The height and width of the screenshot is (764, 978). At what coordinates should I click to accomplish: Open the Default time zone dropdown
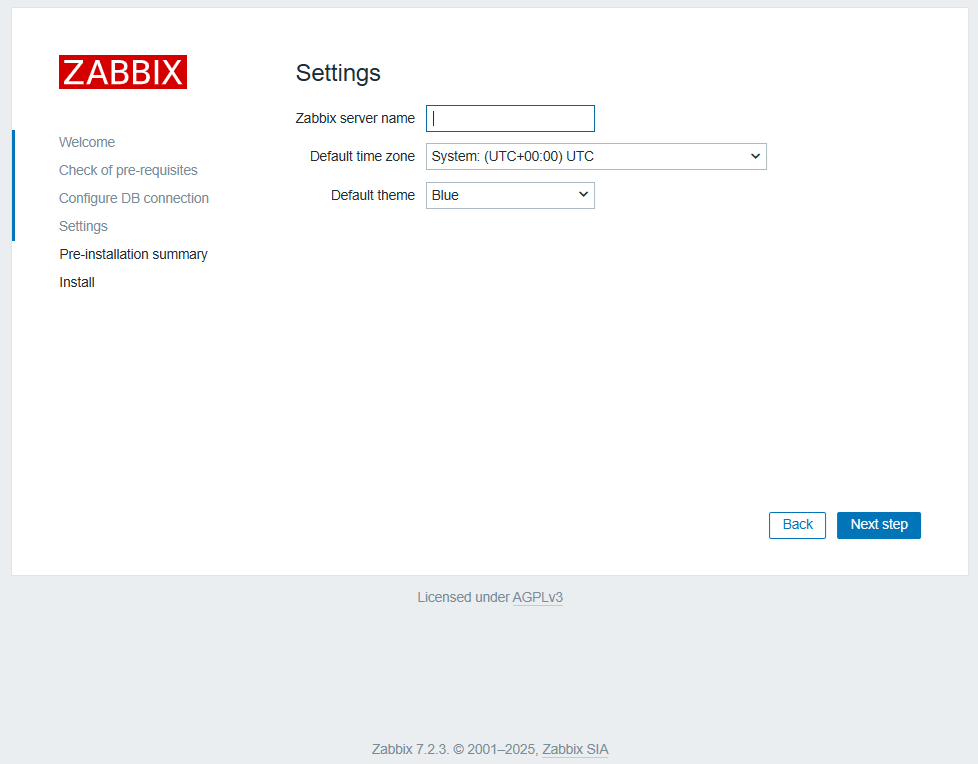(596, 157)
